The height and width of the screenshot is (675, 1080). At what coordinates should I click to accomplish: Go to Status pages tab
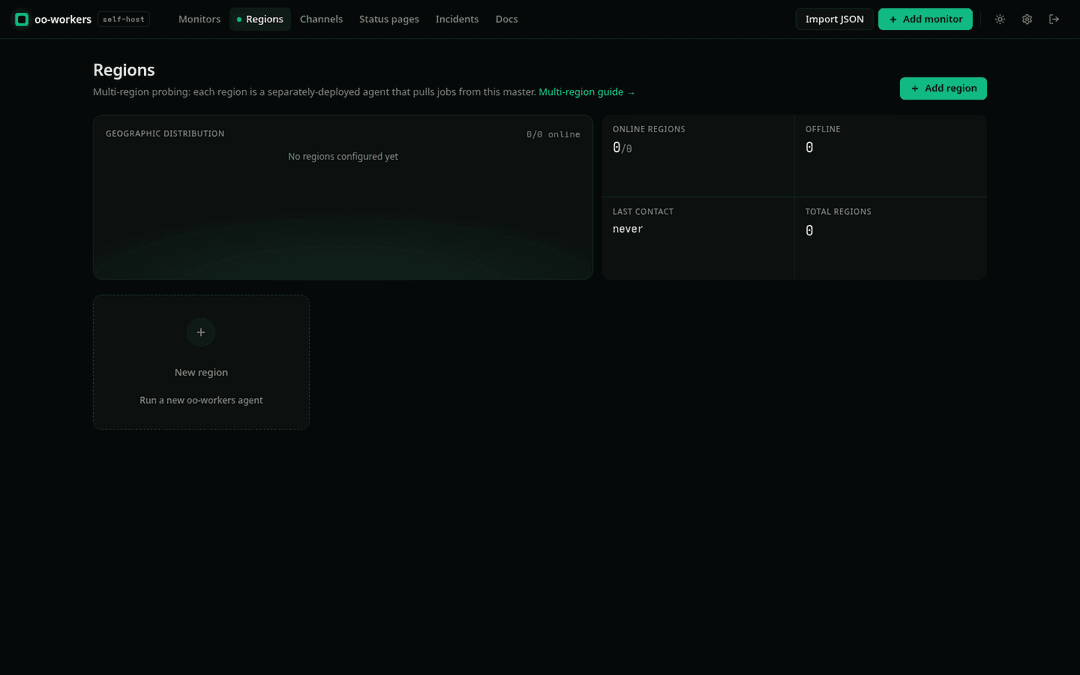point(389,19)
